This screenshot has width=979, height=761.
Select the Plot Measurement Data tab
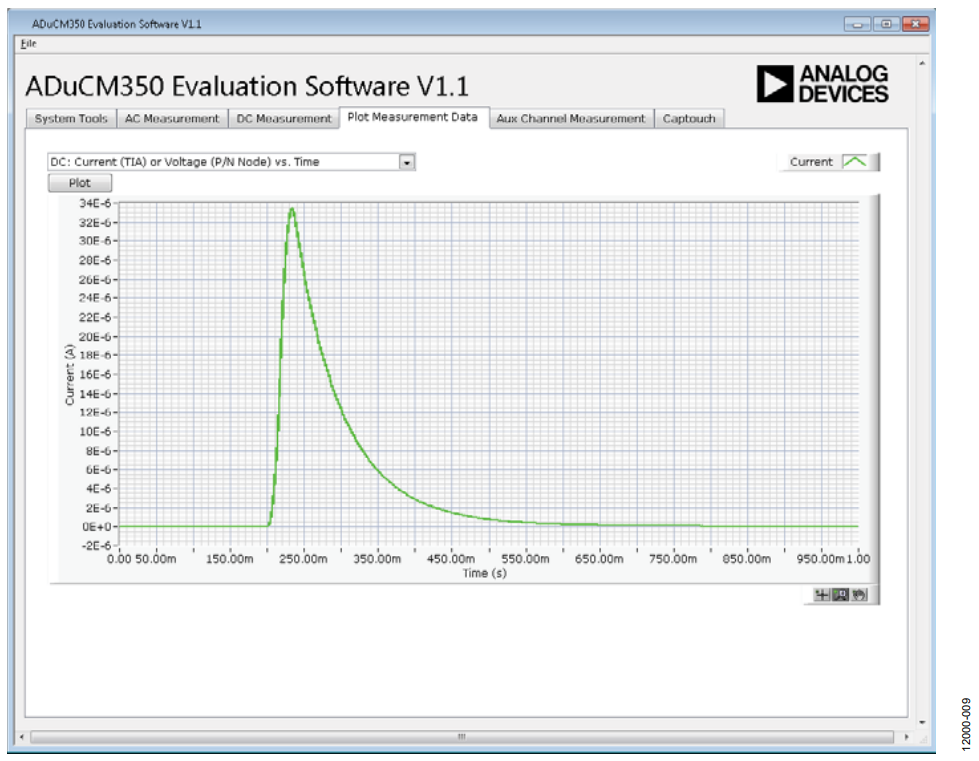[x=413, y=117]
